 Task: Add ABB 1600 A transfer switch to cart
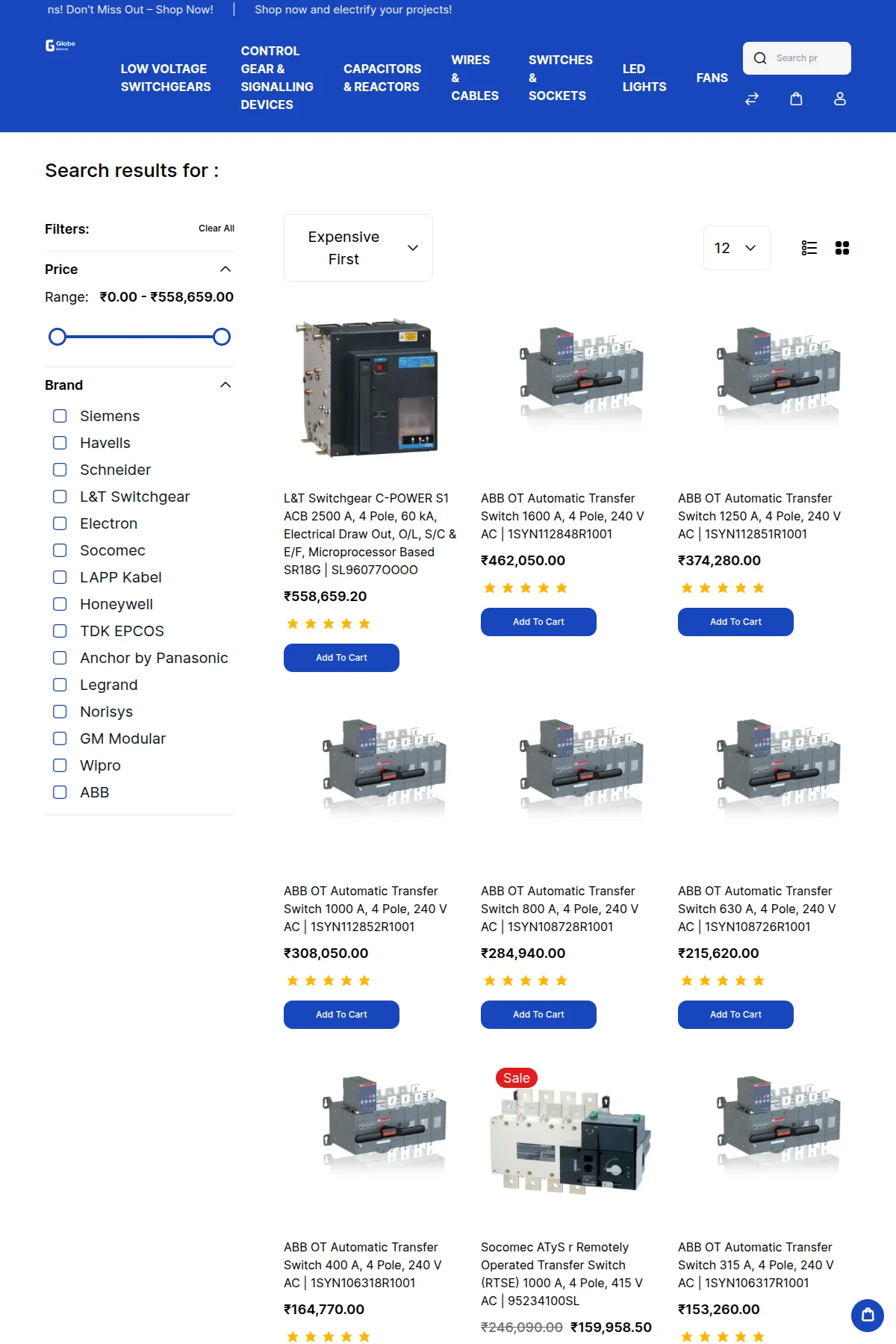click(x=538, y=622)
